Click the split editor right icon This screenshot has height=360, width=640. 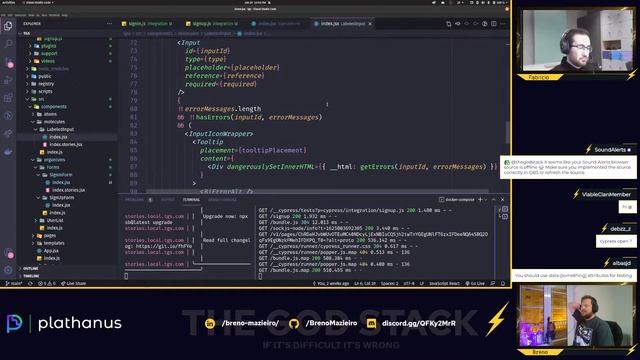click(493, 24)
